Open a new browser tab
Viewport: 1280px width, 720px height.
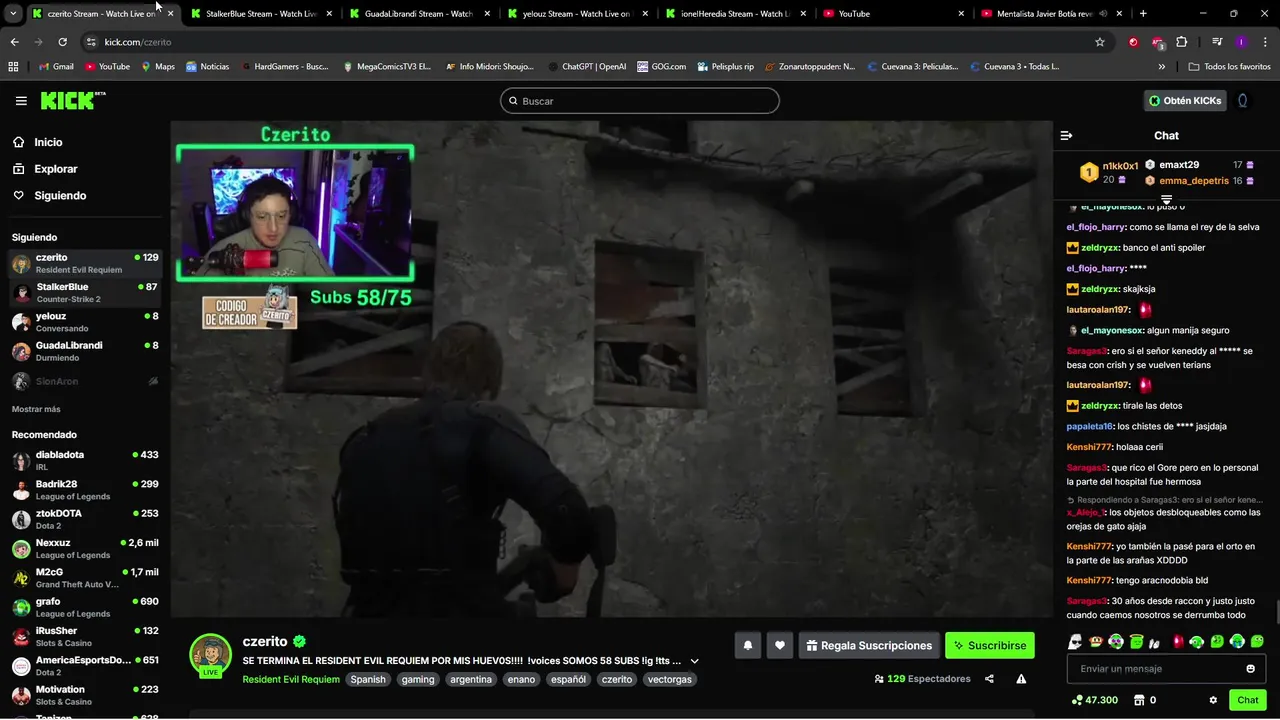(x=1143, y=14)
